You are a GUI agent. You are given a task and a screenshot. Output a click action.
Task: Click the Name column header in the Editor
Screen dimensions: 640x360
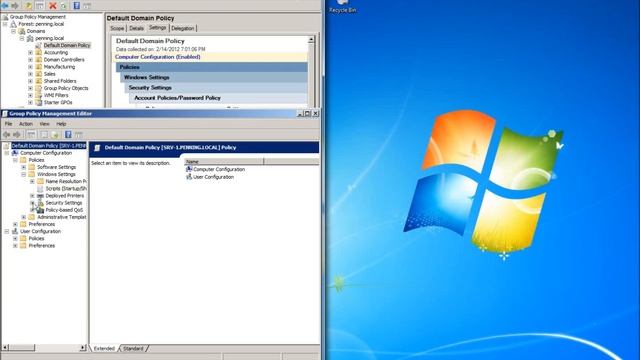tap(224, 162)
